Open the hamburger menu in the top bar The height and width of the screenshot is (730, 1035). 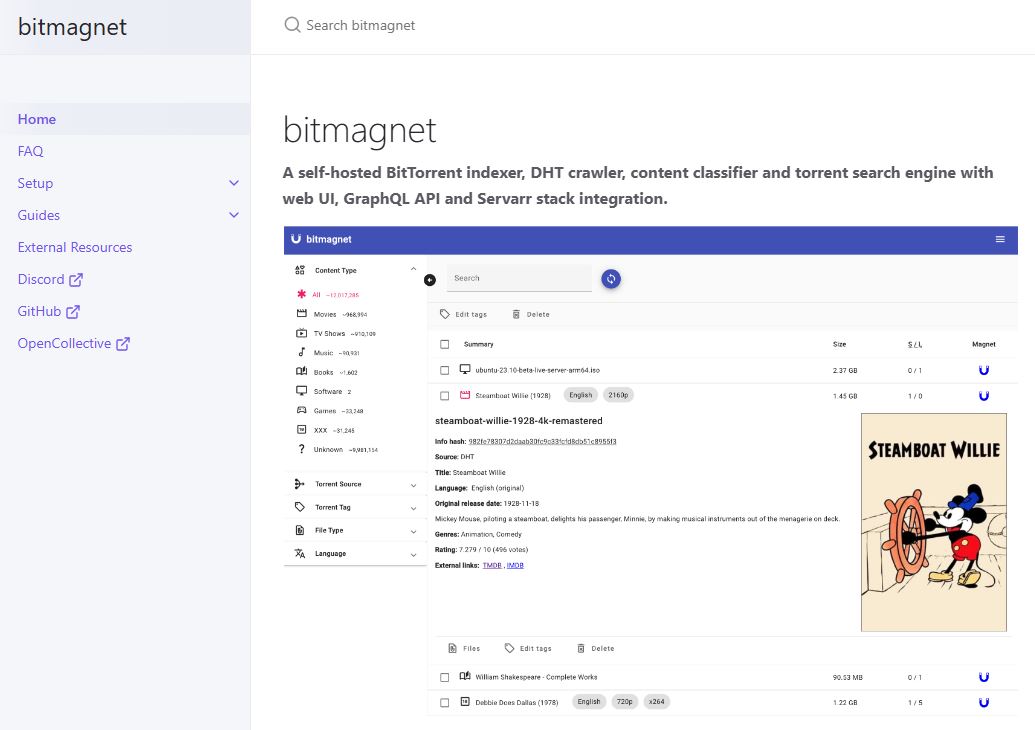pyautogui.click(x=1000, y=240)
